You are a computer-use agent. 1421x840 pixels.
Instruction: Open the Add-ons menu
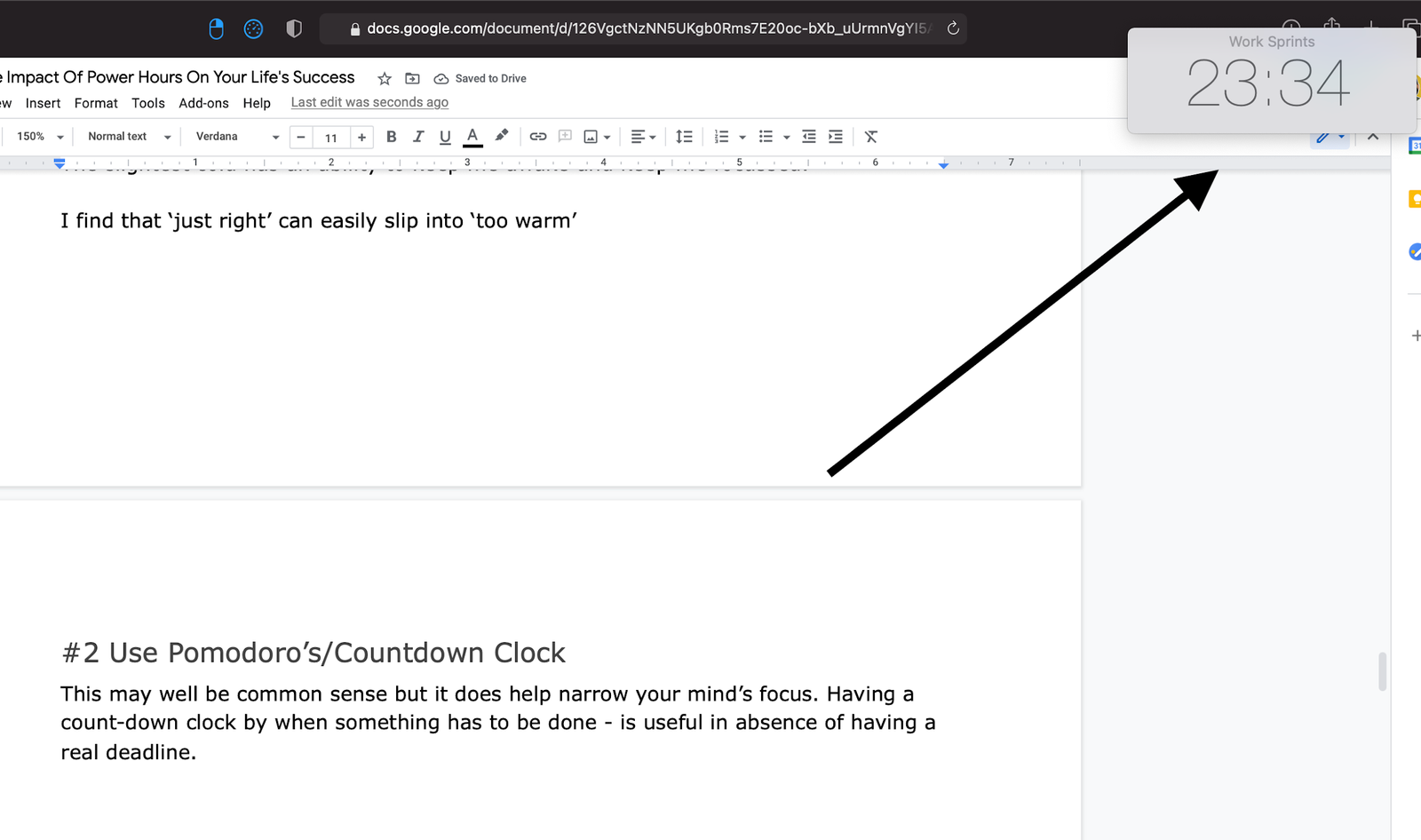click(203, 103)
